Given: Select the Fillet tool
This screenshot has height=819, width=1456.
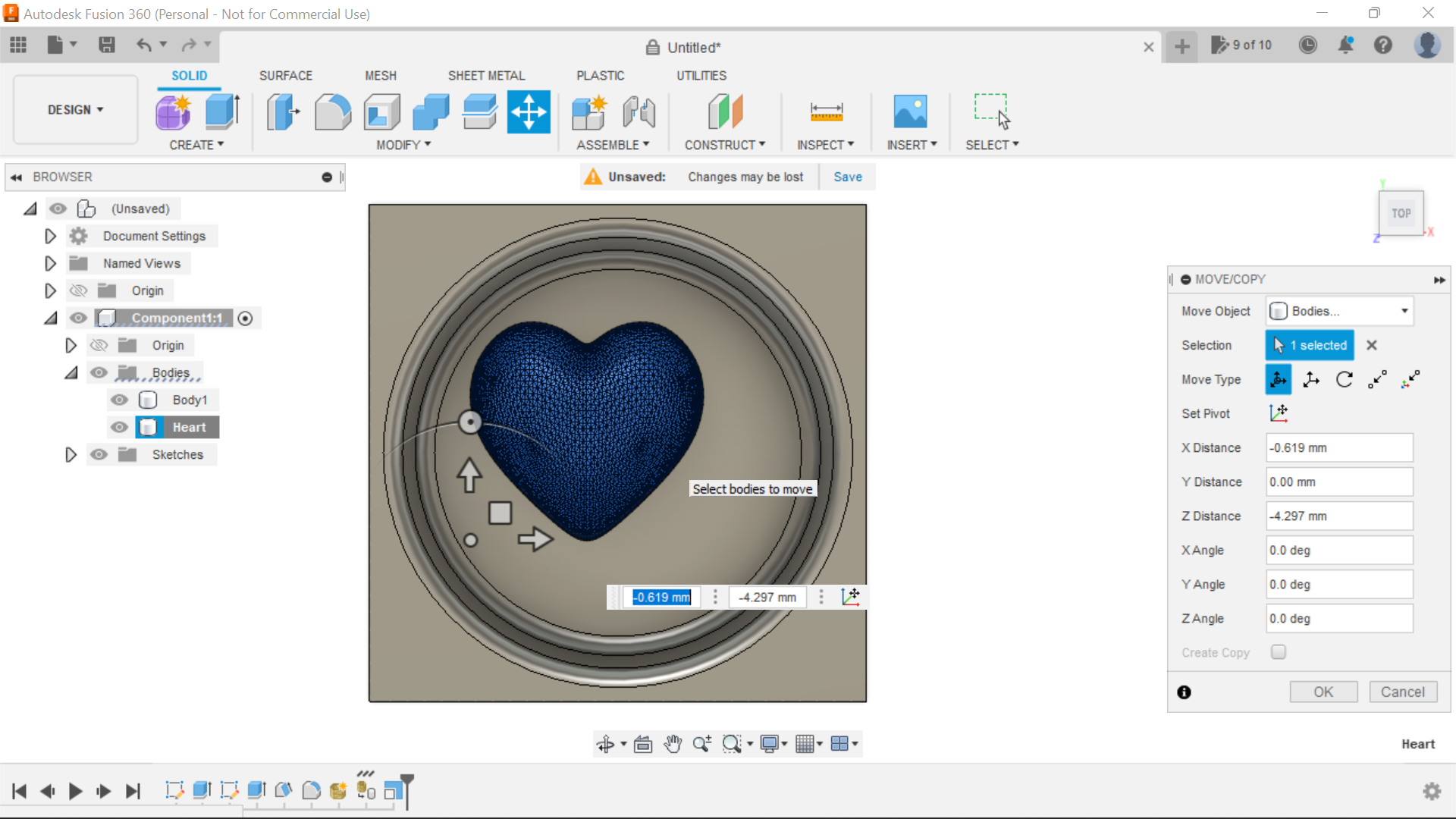Looking at the screenshot, I should point(333,111).
